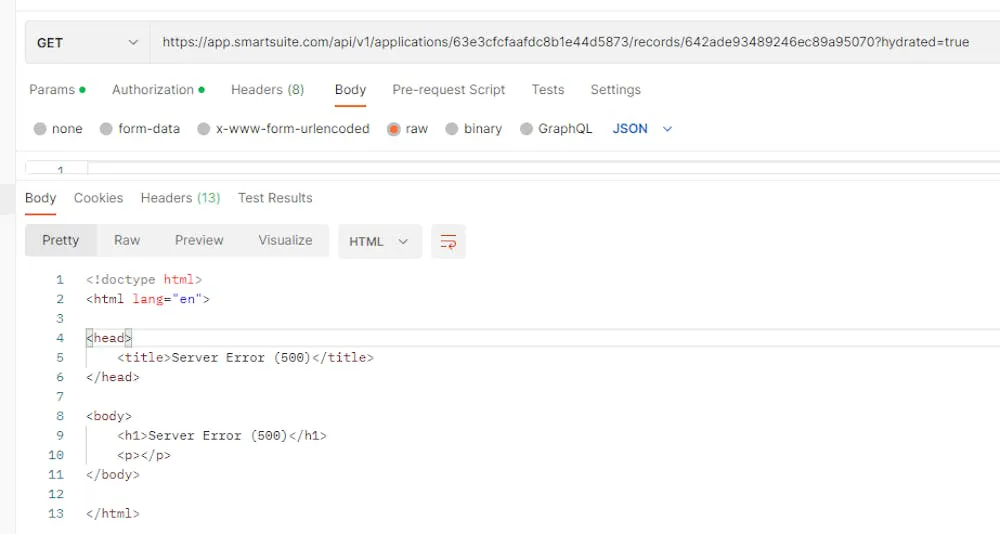The width and height of the screenshot is (1000, 534).
Task: Click the request body editor line 1
Action: click(x=543, y=169)
